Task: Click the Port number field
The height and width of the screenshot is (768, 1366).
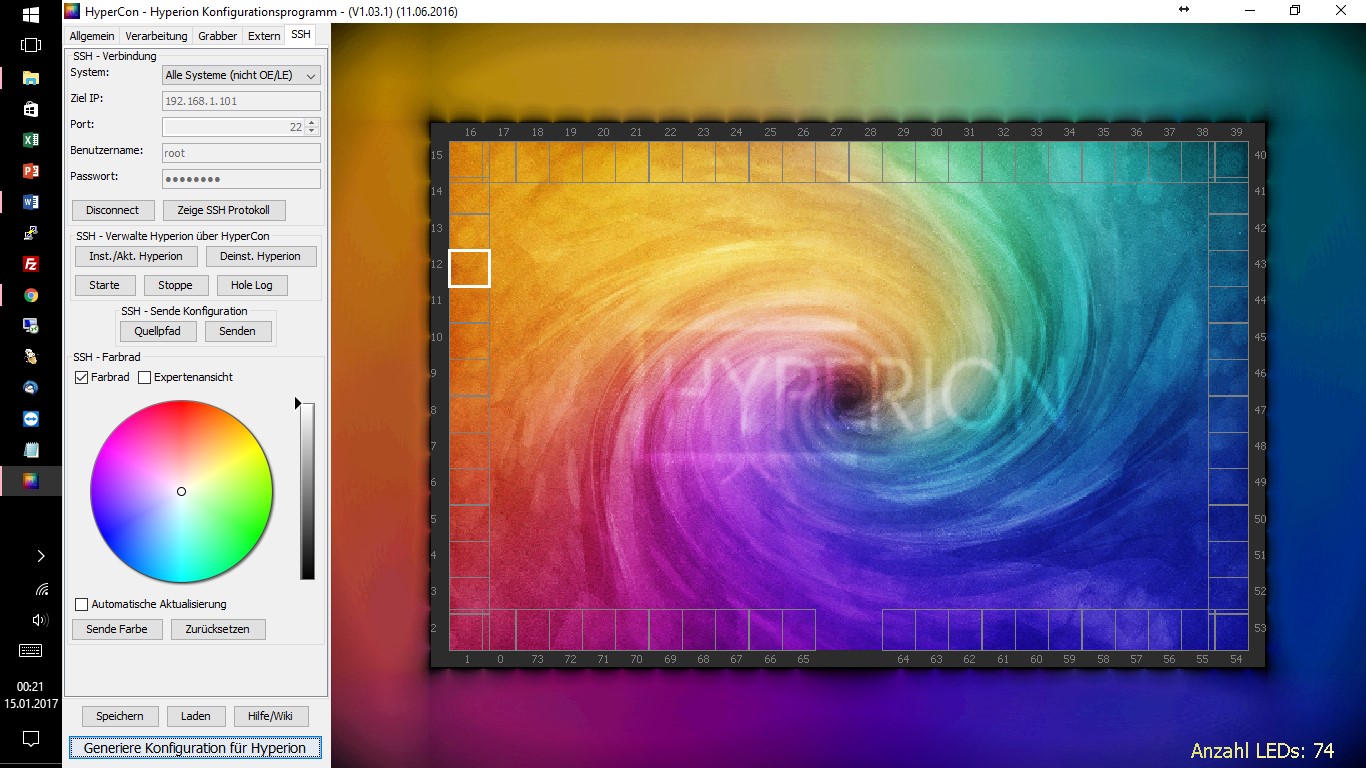Action: click(x=234, y=127)
